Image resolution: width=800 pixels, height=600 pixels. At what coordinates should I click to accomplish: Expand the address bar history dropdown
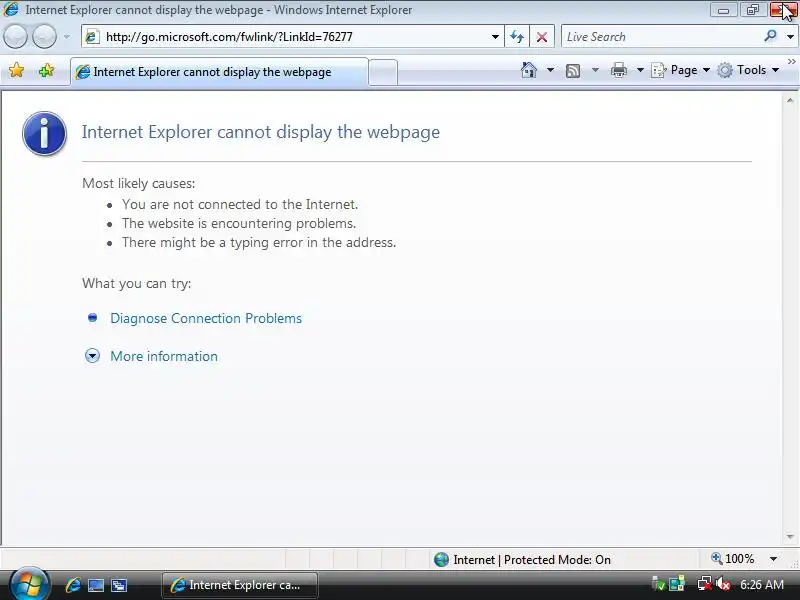pyautogui.click(x=495, y=37)
